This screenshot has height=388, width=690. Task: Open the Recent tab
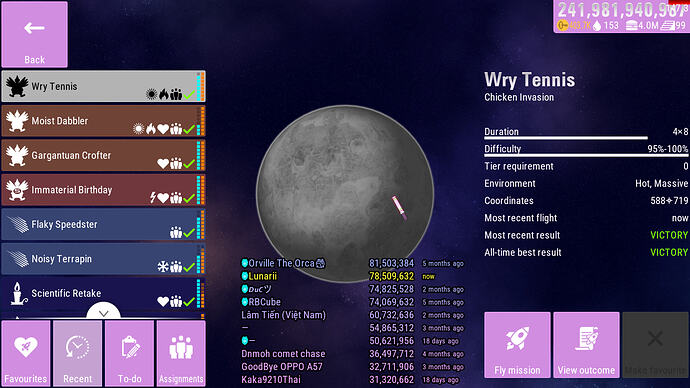pos(77,353)
